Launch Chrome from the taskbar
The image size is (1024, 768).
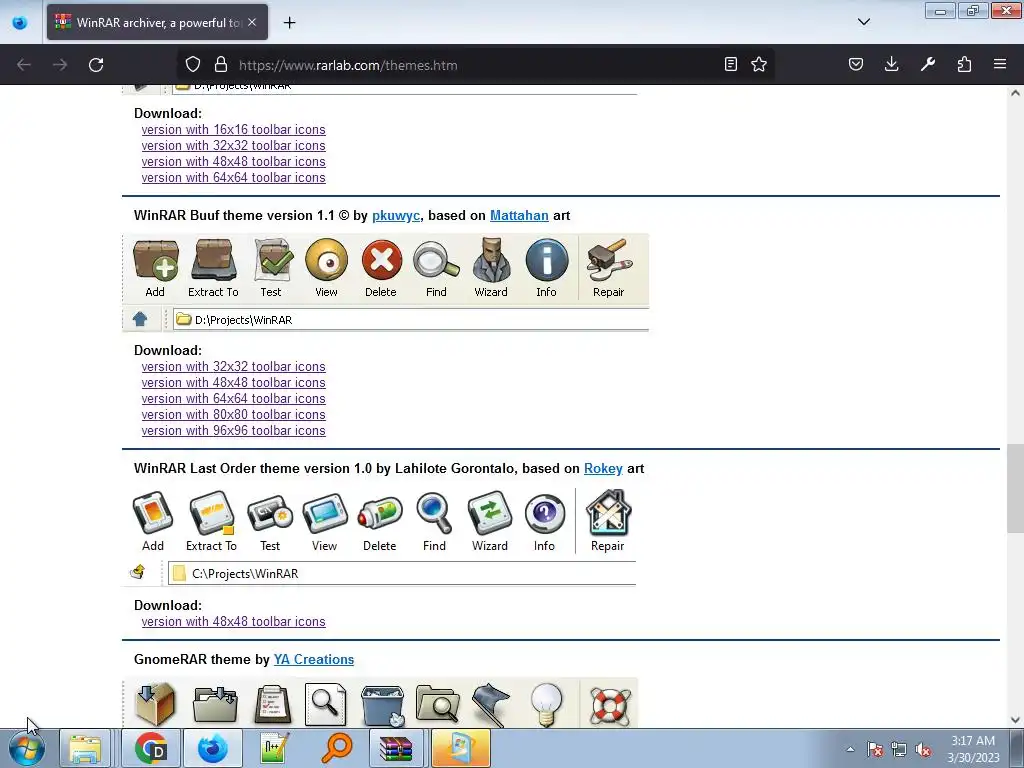151,748
